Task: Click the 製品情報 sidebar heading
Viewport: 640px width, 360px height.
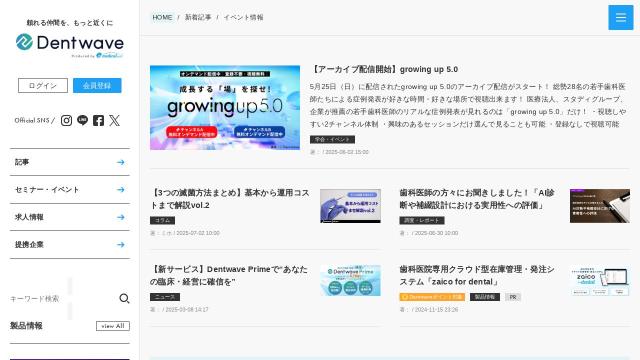Action: click(x=26, y=326)
